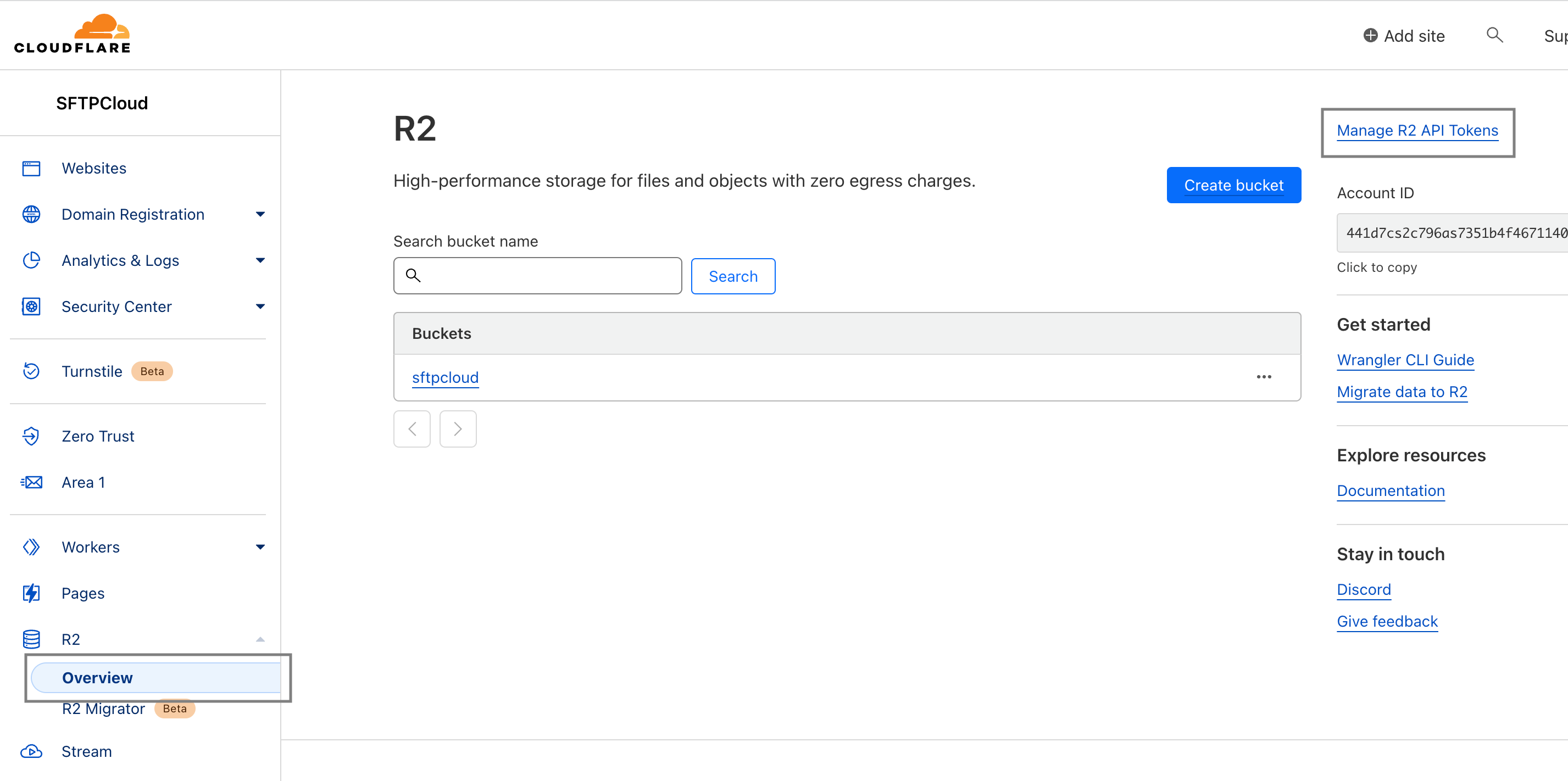
Task: Expand the Security Center menu arrow
Action: point(260,307)
